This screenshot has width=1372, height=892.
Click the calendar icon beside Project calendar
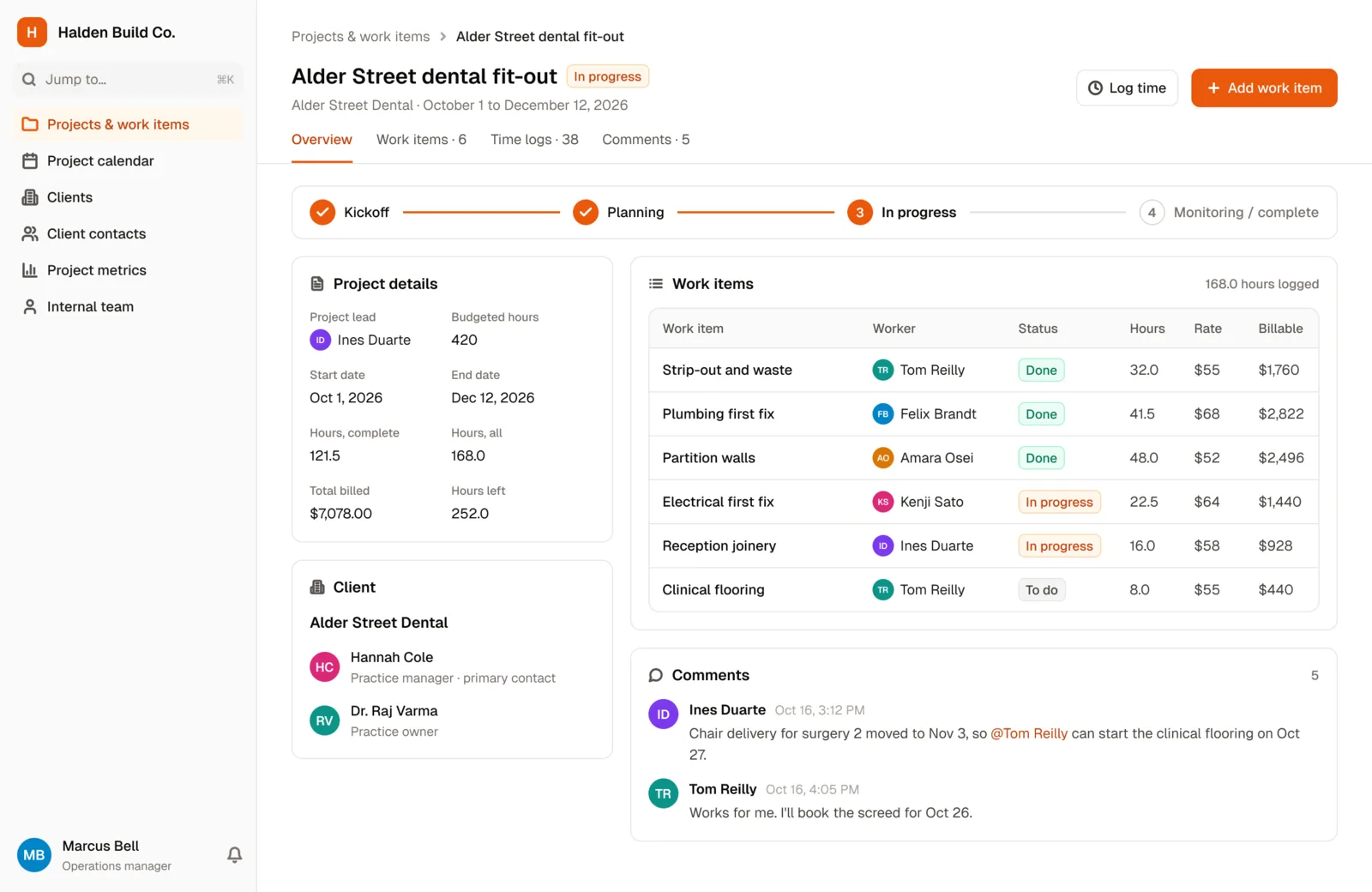click(x=30, y=161)
